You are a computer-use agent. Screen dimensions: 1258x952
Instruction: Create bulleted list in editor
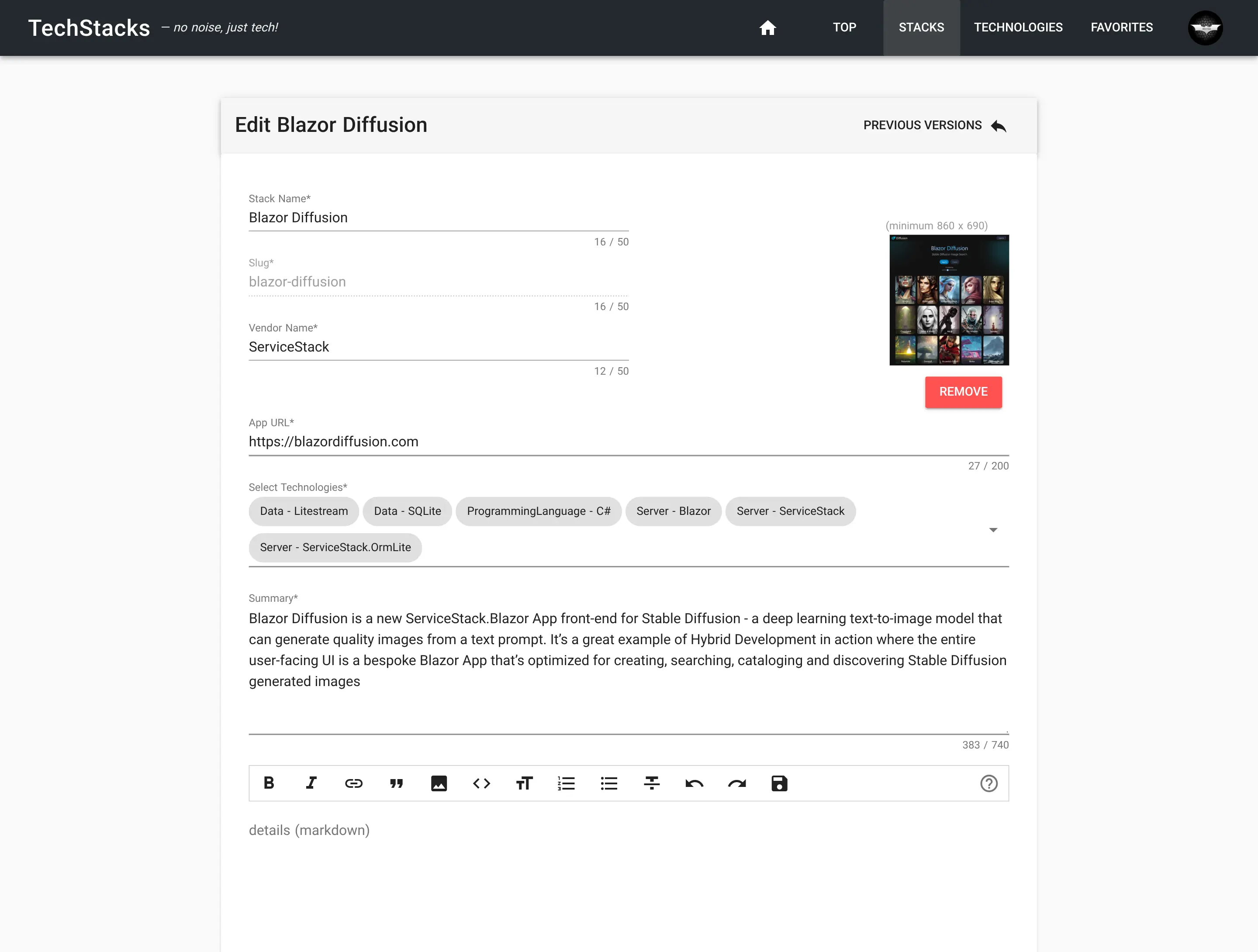(609, 783)
